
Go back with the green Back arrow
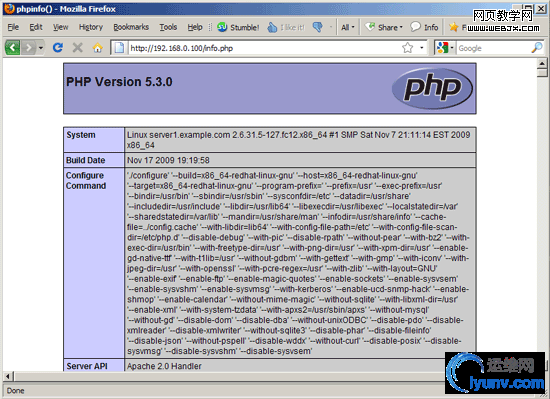tap(13, 47)
